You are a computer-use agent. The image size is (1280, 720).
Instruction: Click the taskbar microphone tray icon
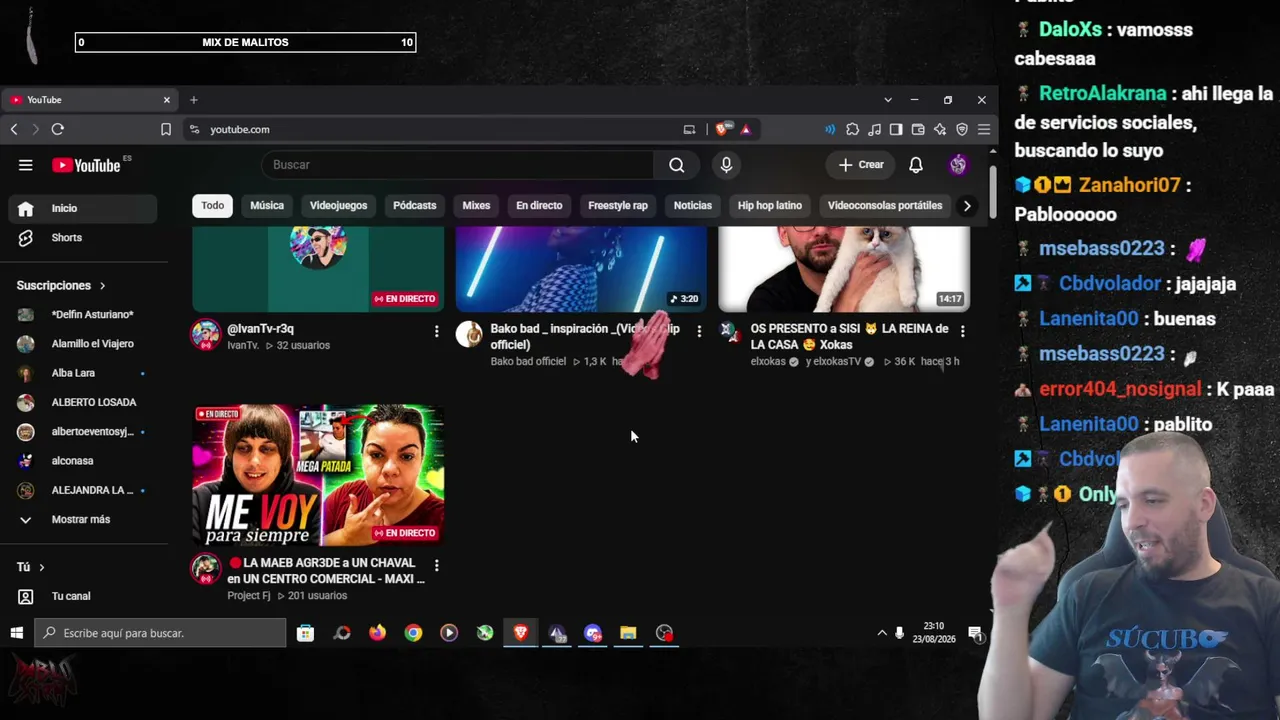pyautogui.click(x=900, y=633)
